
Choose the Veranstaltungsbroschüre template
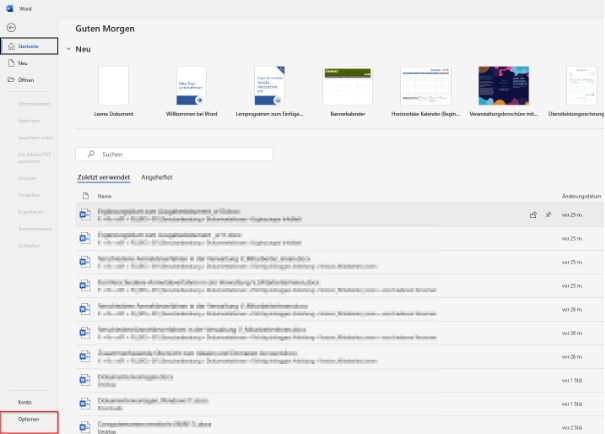[x=504, y=91]
